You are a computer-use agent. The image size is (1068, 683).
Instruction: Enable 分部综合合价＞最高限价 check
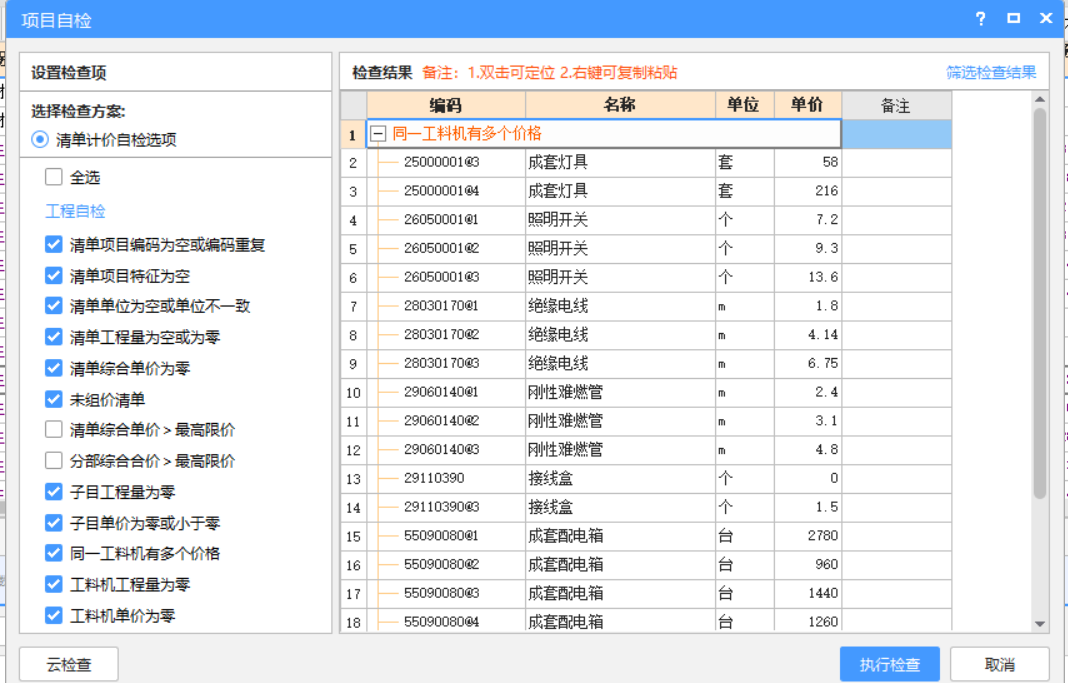coord(54,461)
